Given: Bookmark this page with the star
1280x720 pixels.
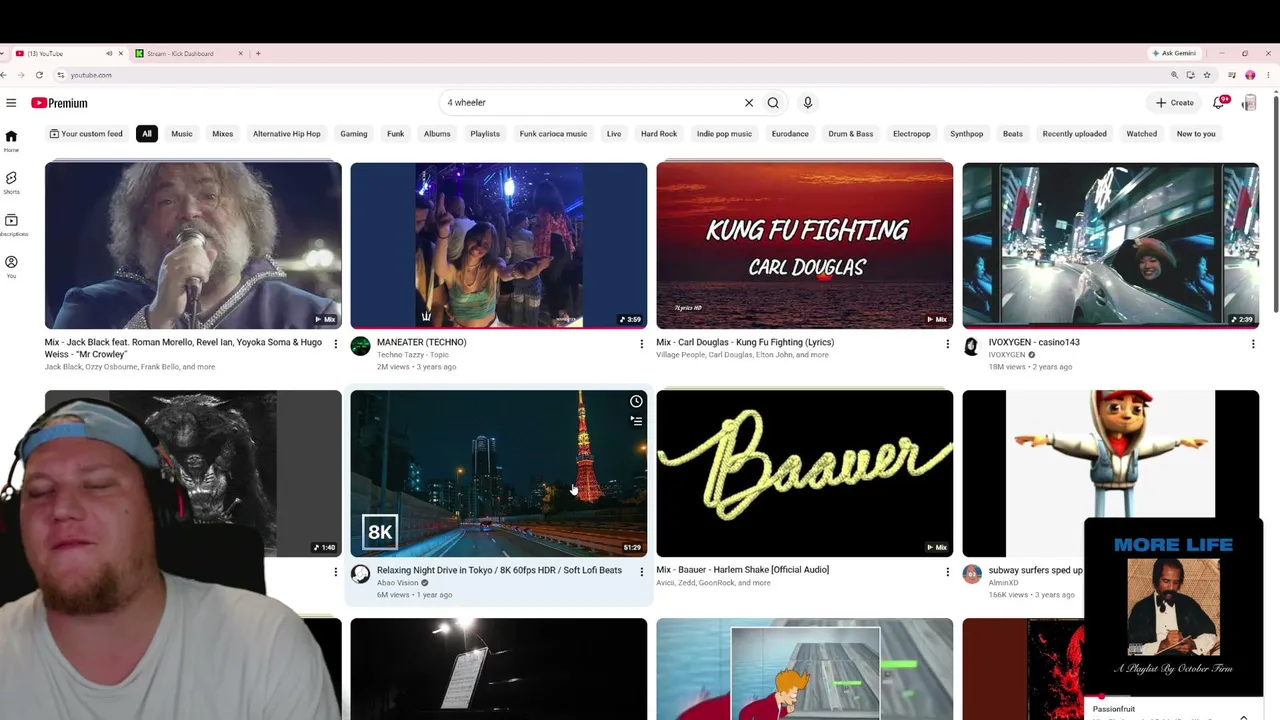Looking at the screenshot, I should click(1207, 75).
